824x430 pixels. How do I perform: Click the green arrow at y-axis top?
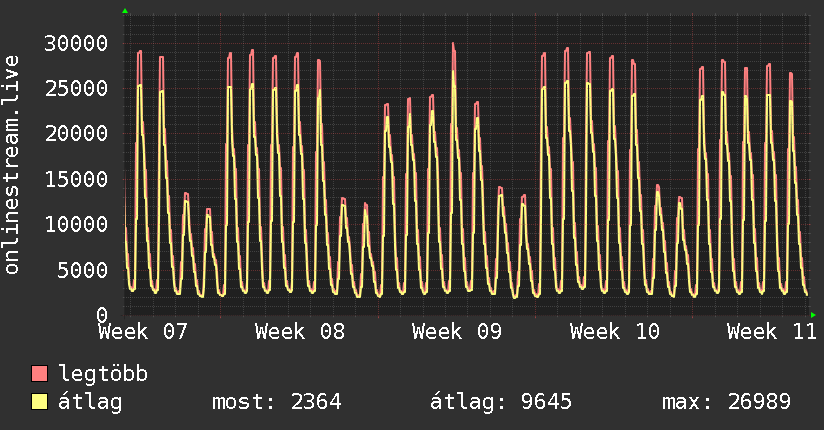[125, 11]
